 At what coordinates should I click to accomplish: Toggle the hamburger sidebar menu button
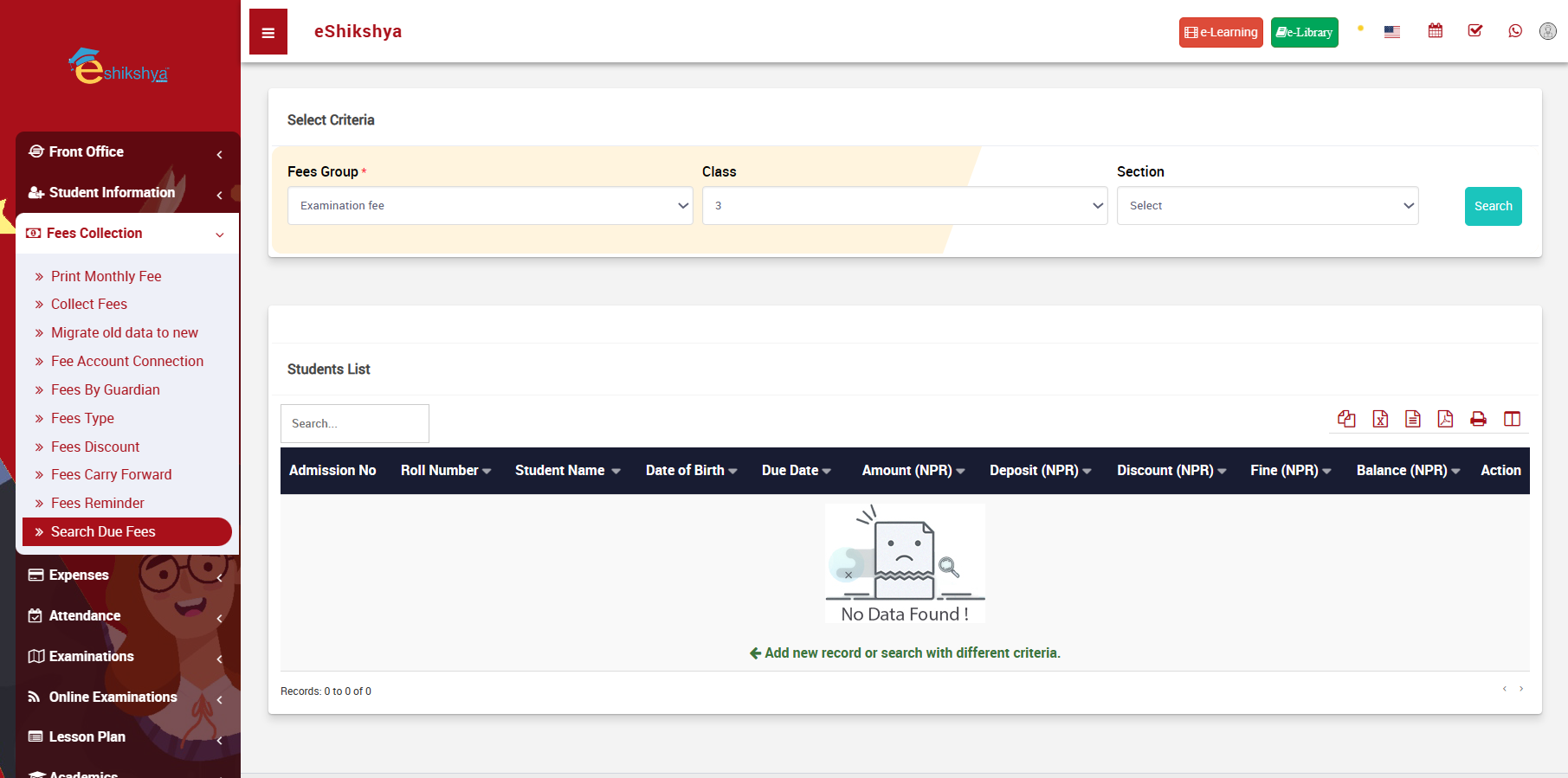pos(268,32)
